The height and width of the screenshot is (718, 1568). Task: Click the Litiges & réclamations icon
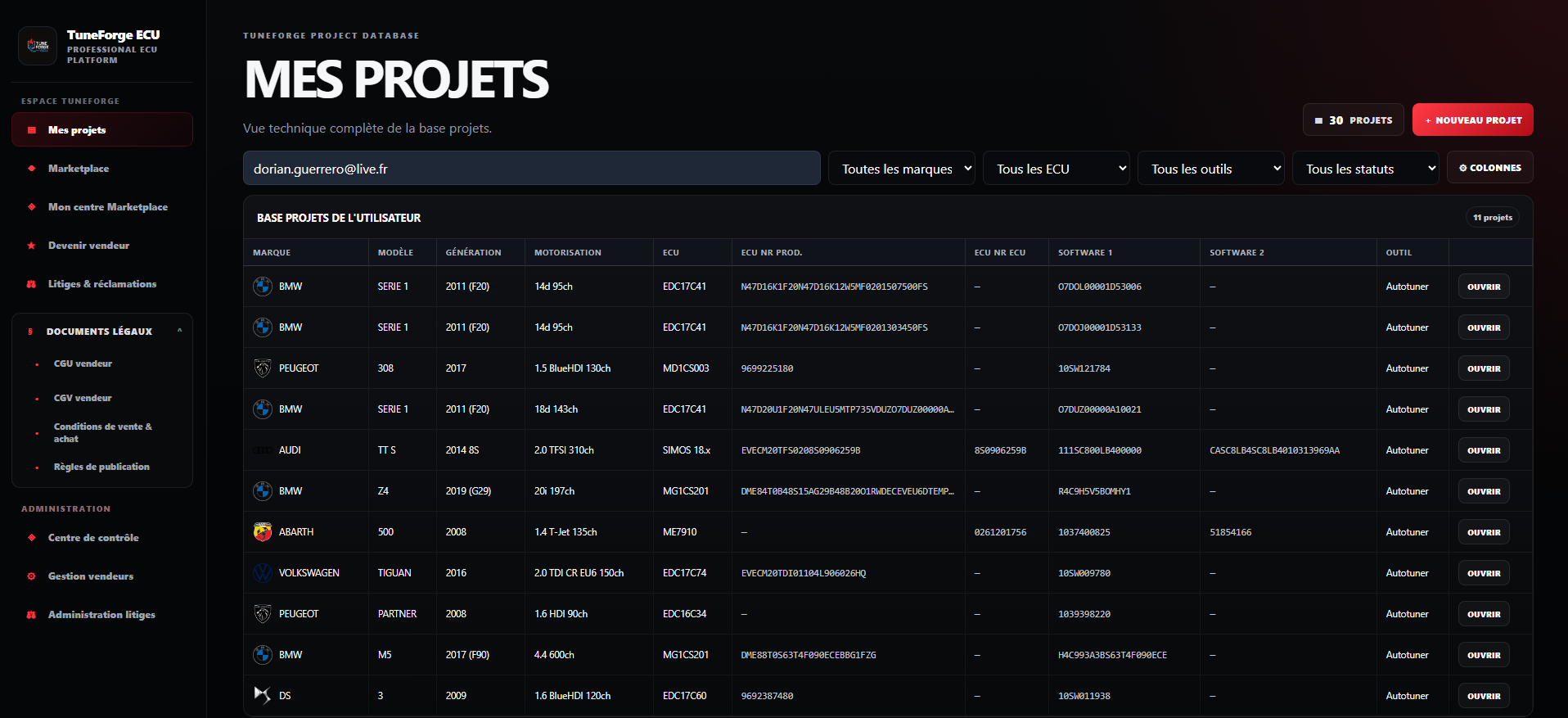31,284
